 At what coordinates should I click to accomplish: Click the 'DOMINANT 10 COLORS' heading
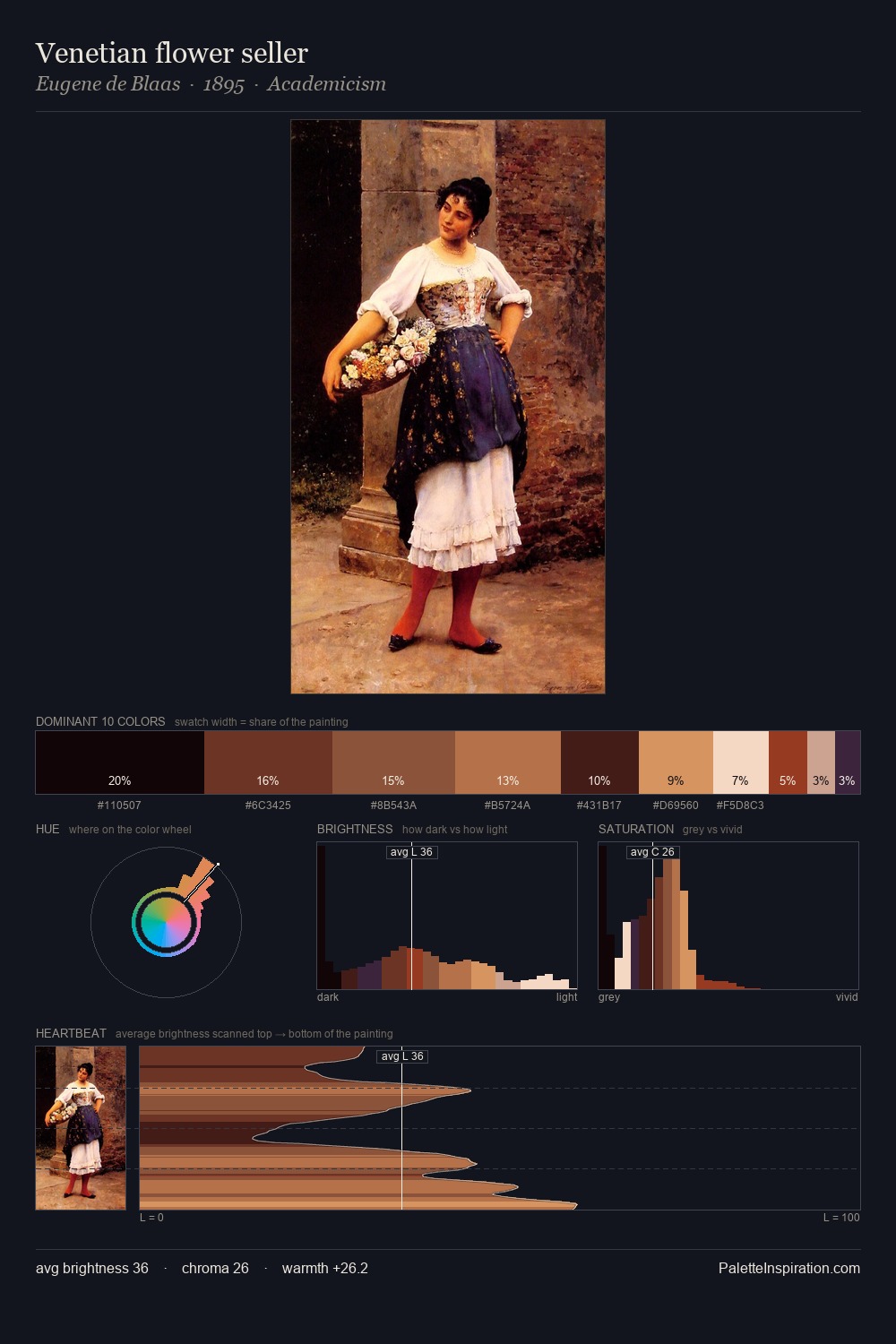pos(100,722)
